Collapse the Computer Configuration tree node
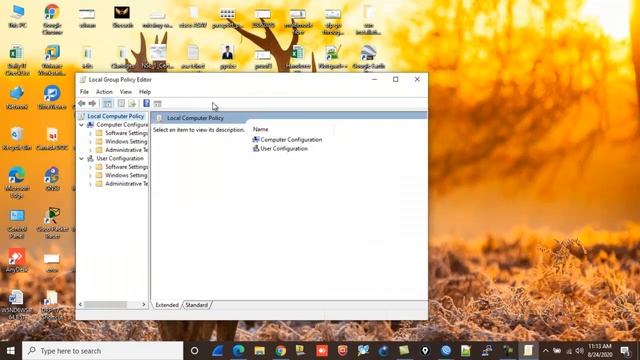640x360 pixels. click(x=82, y=125)
